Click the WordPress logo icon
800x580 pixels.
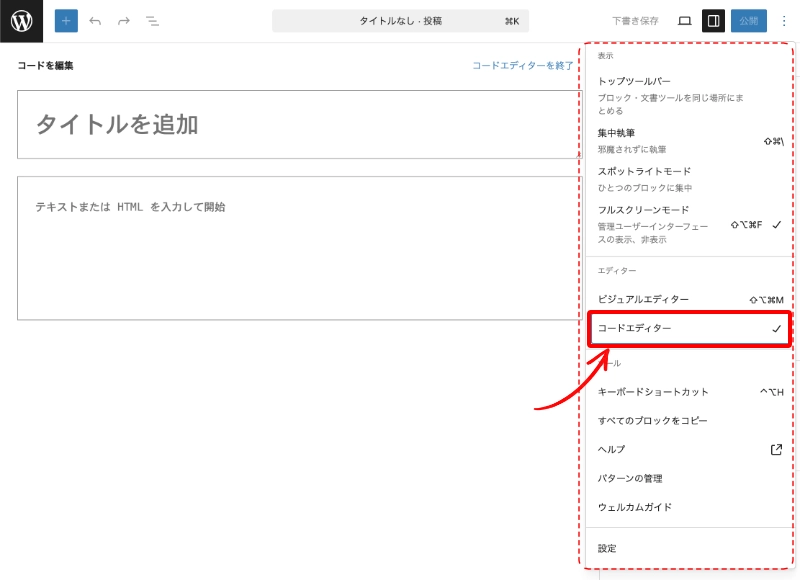click(x=21, y=21)
